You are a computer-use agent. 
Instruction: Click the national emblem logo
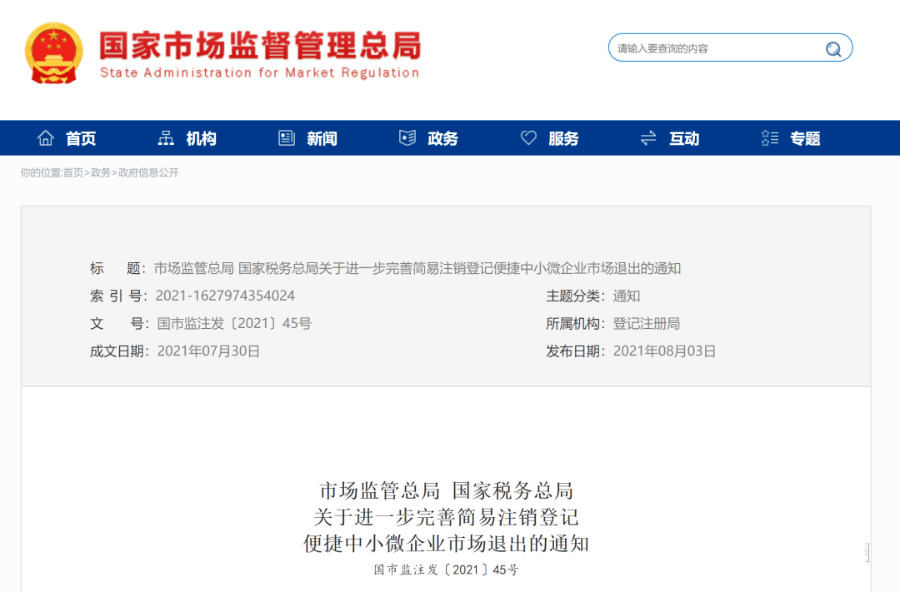click(x=54, y=53)
